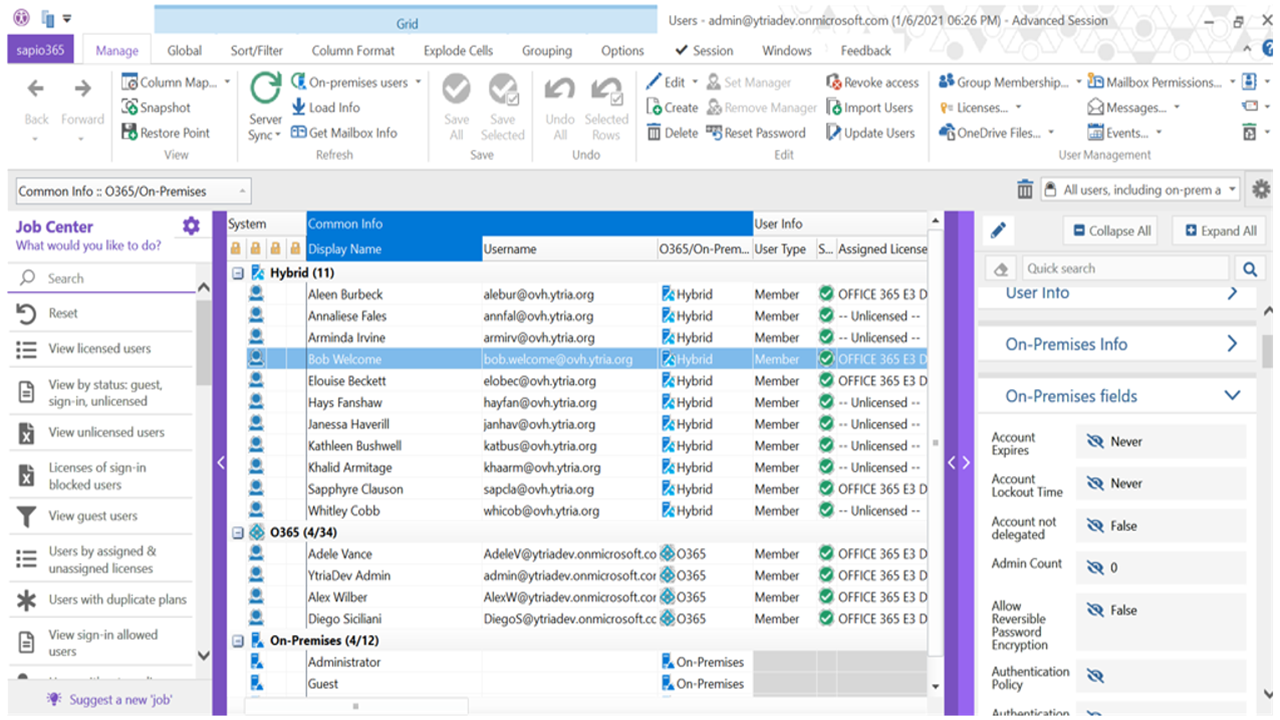Click the Server Sync refresh icon

coord(265,90)
